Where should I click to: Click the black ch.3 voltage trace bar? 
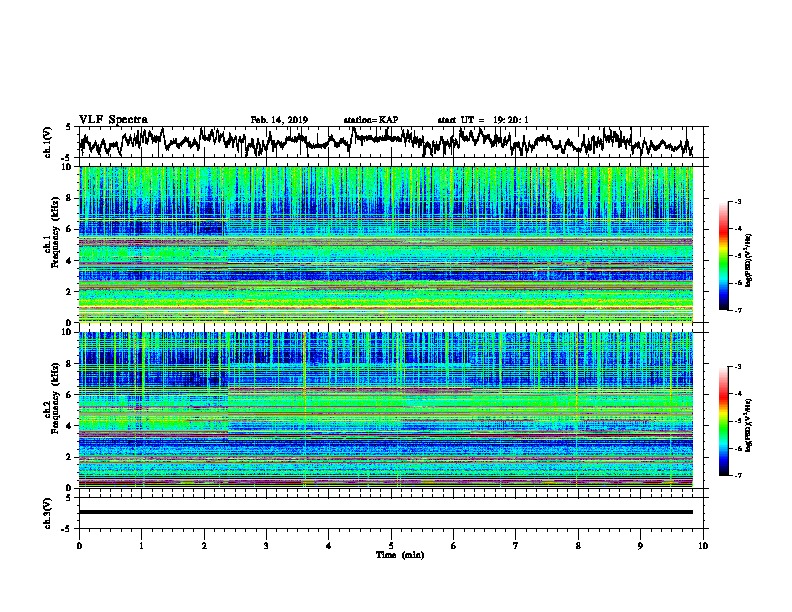tap(386, 512)
